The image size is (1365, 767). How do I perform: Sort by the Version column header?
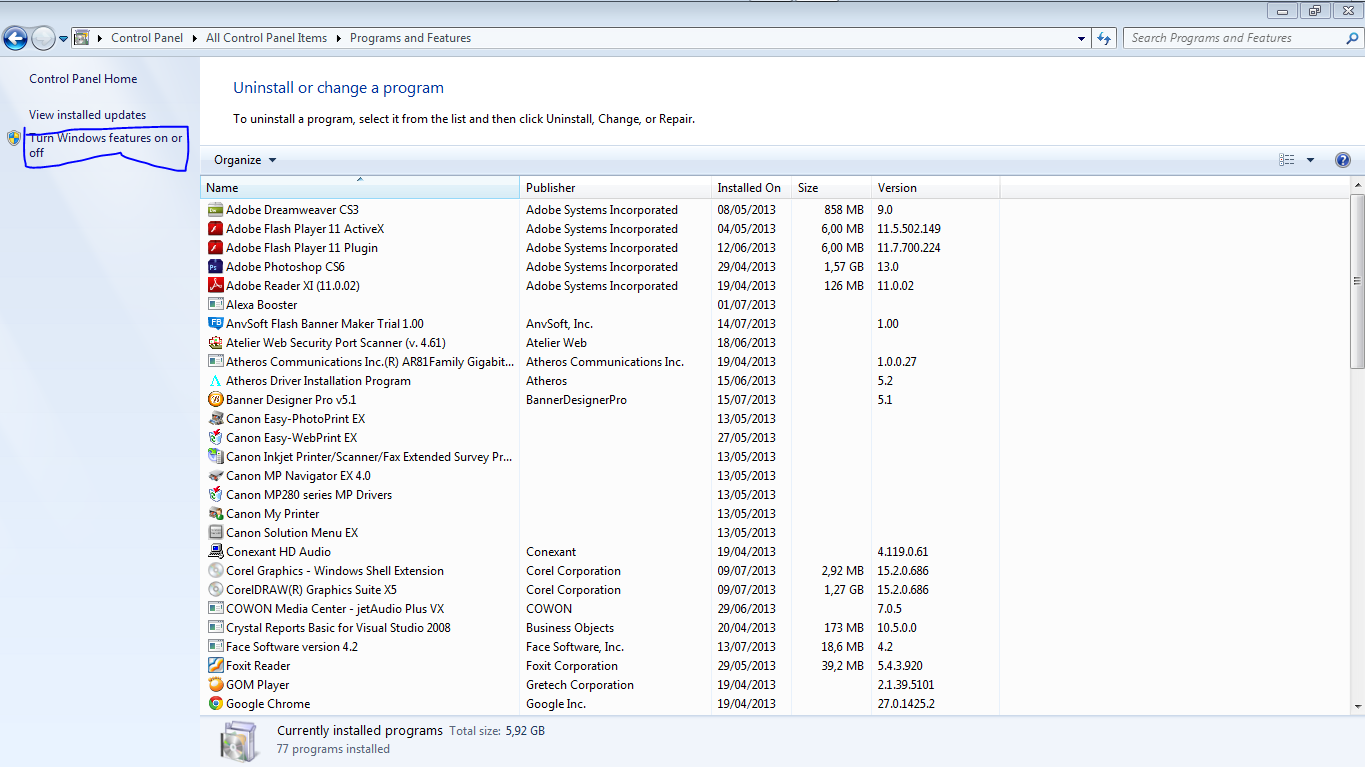click(x=935, y=188)
